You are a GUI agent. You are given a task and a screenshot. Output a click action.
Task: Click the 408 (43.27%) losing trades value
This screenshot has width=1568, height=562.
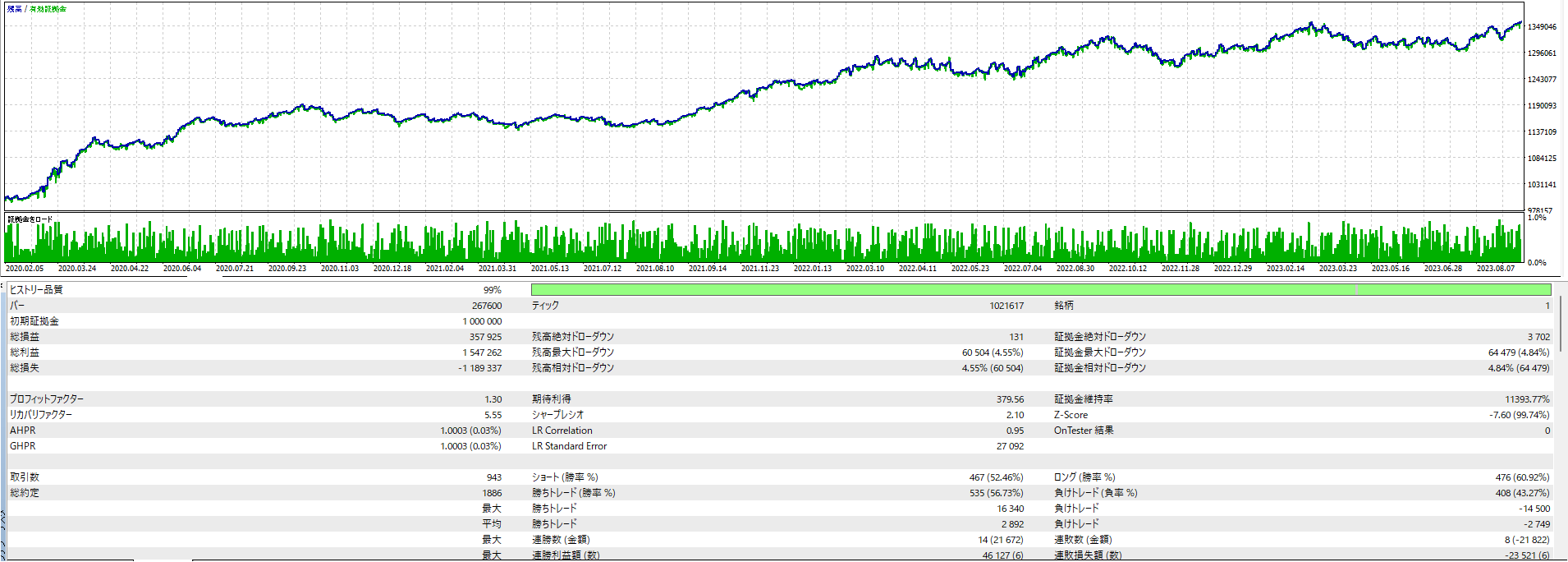(1523, 493)
